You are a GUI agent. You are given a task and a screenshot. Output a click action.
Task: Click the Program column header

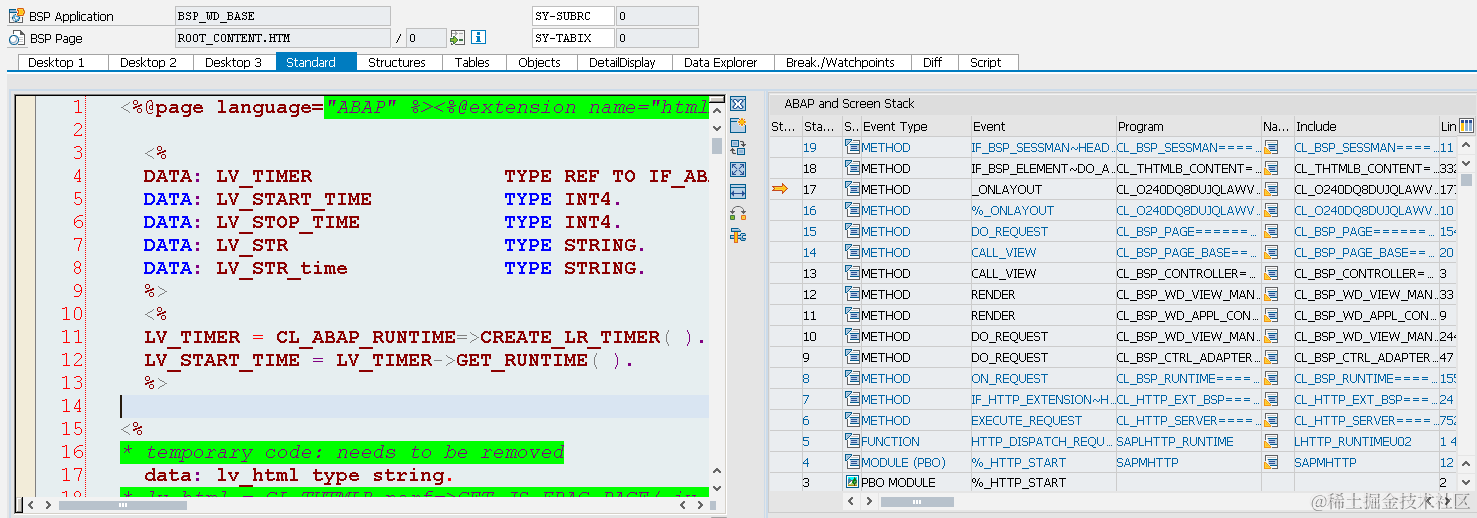click(1187, 126)
